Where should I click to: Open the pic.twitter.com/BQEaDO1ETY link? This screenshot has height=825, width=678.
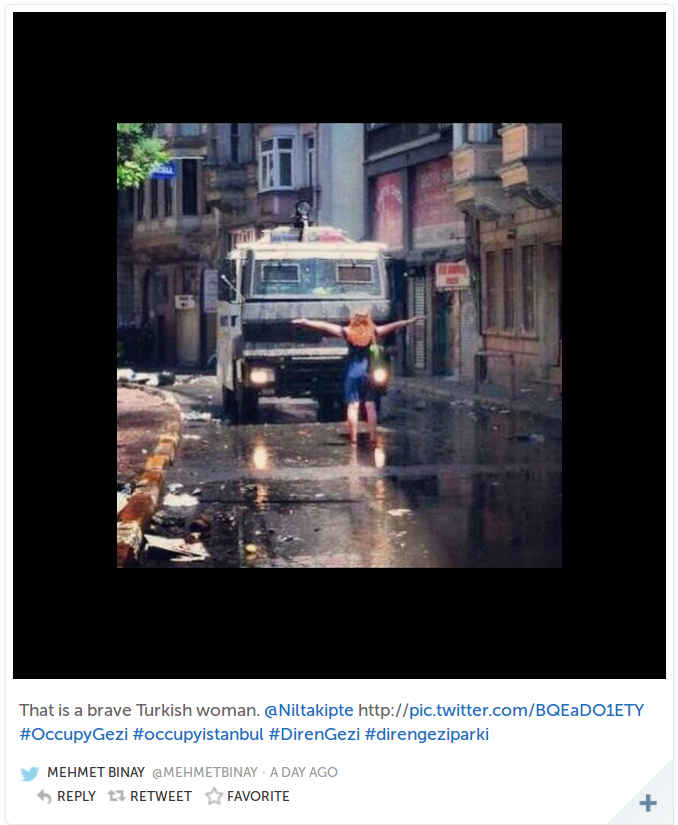tap(501, 710)
